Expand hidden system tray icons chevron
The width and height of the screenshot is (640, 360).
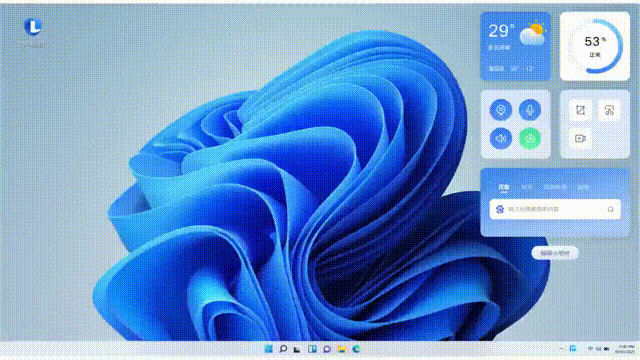point(561,349)
